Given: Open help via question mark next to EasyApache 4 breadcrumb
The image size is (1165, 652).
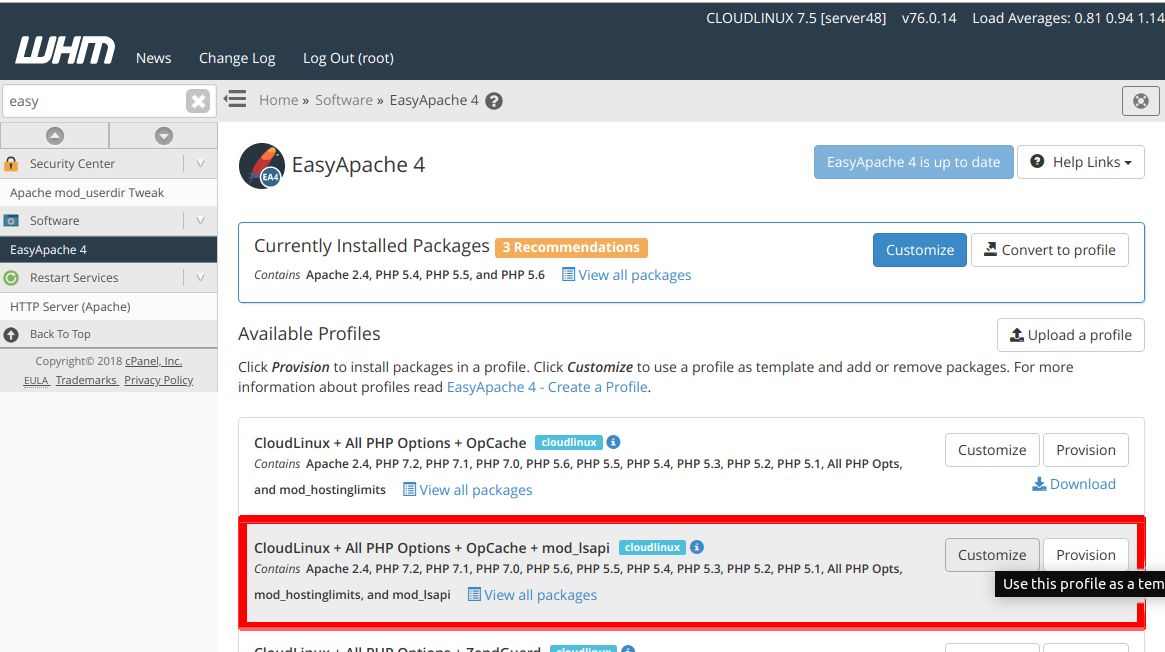Looking at the screenshot, I should [493, 100].
